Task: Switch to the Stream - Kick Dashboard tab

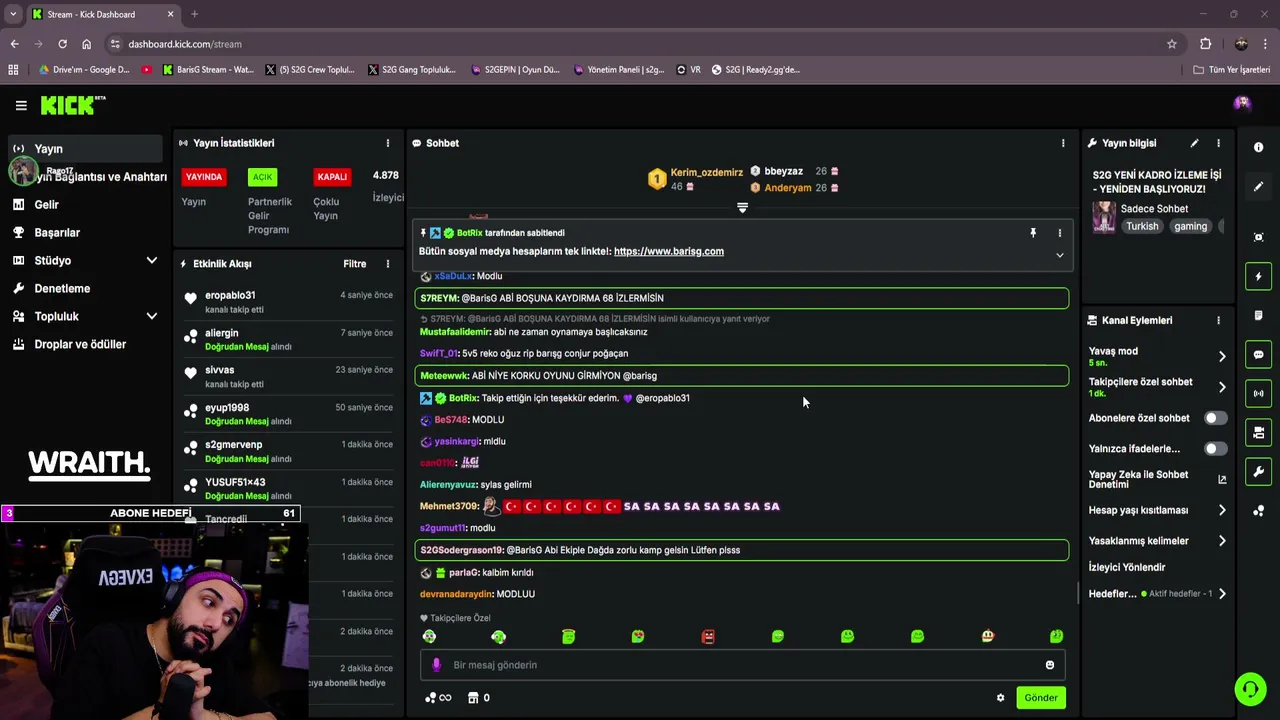Action: pos(102,14)
